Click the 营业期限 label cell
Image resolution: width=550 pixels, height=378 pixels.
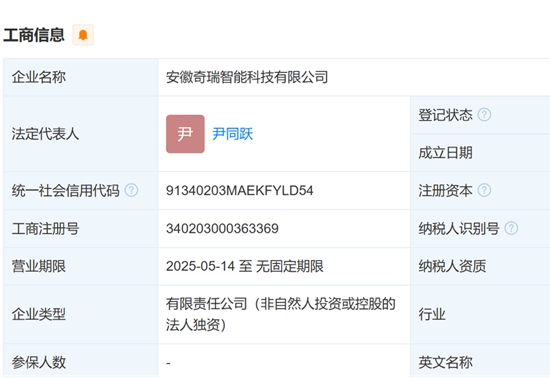tap(81, 266)
